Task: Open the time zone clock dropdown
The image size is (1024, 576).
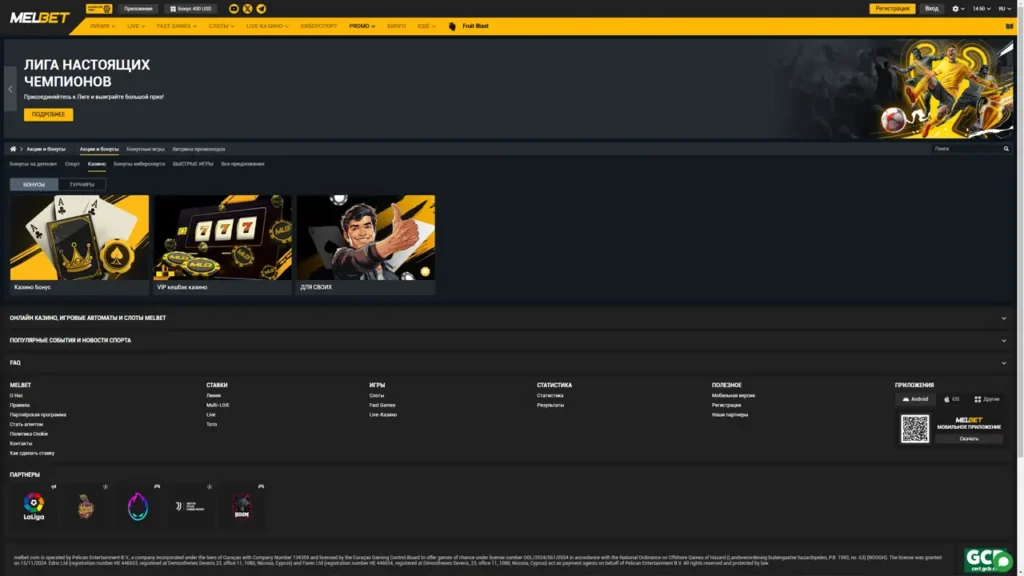Action: (982, 8)
